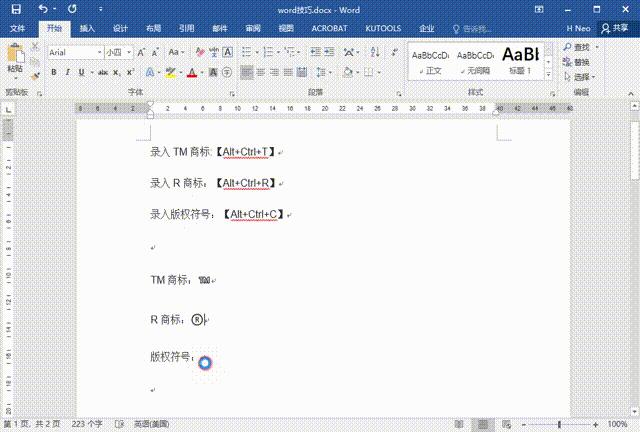Open font color dropdown arrow
Screen dimensions: 640x432
pos(202,73)
